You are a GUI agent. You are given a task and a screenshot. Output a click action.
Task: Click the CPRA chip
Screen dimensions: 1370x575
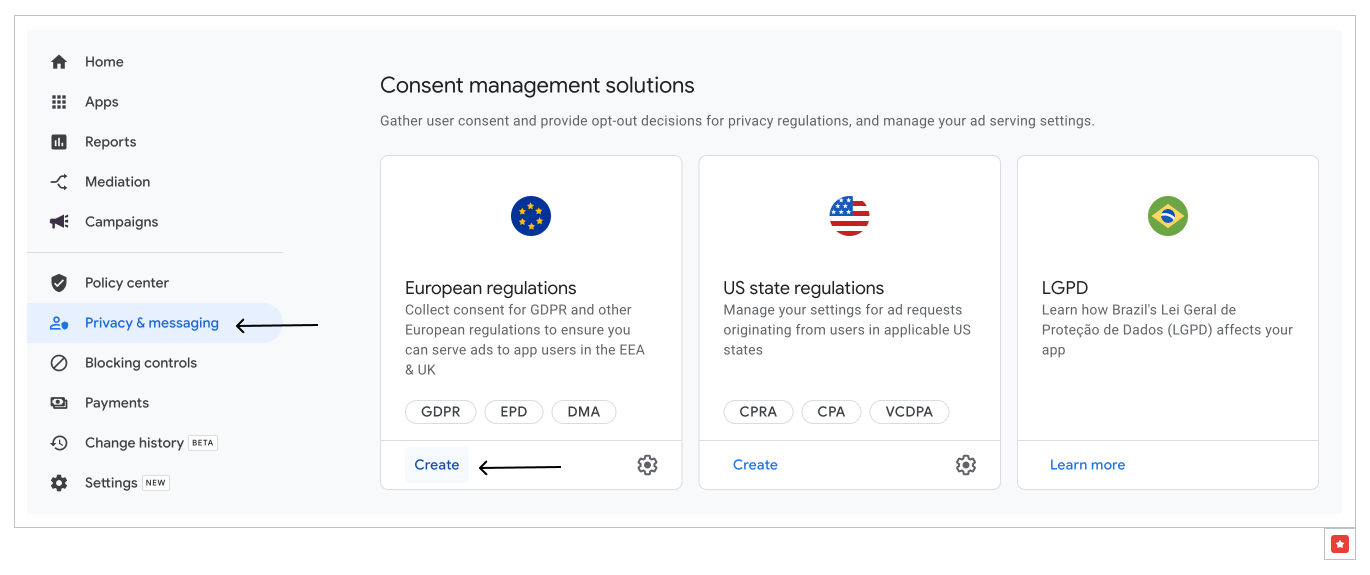pyautogui.click(x=758, y=412)
